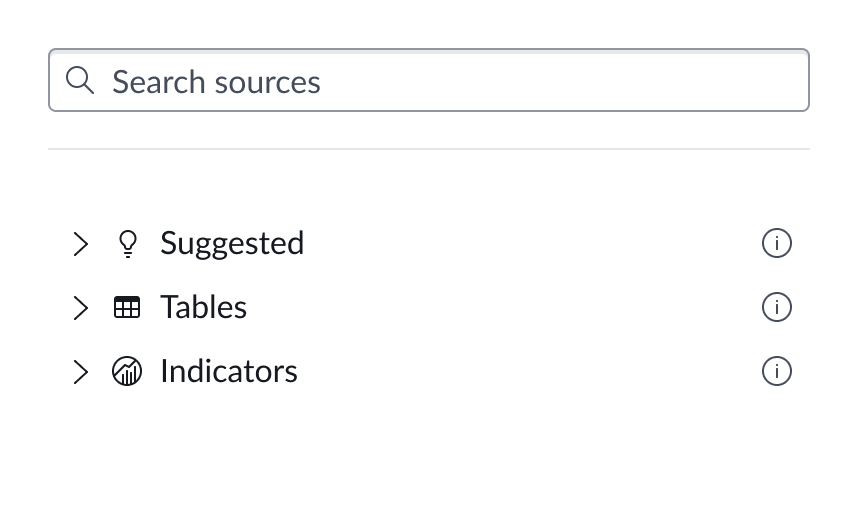The height and width of the screenshot is (514, 858).
Task: Open the info icon for Suggested
Action: (776, 243)
